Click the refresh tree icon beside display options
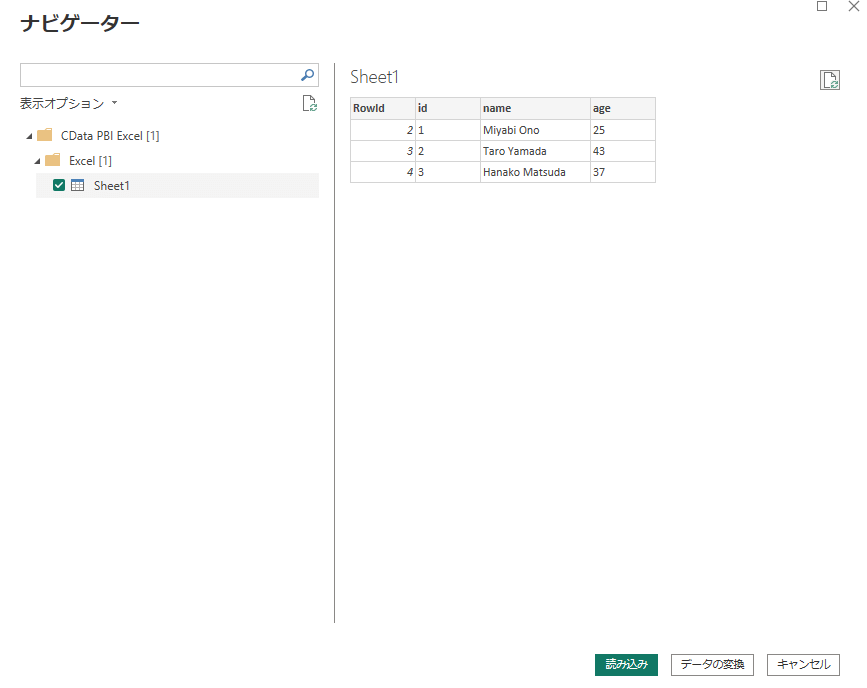This screenshot has height=688, width=867. (310, 103)
